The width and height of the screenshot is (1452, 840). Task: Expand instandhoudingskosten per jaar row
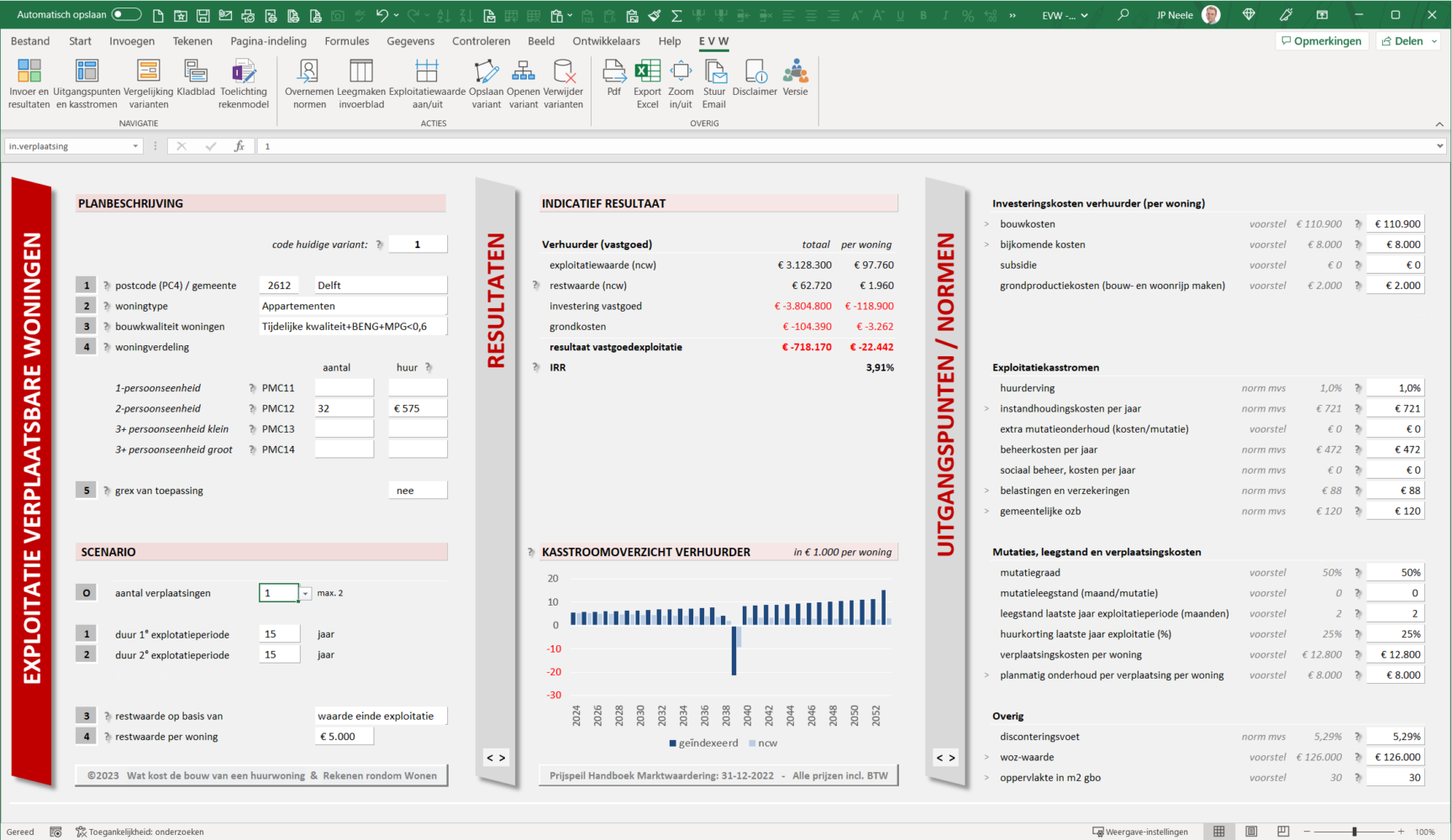tap(986, 409)
